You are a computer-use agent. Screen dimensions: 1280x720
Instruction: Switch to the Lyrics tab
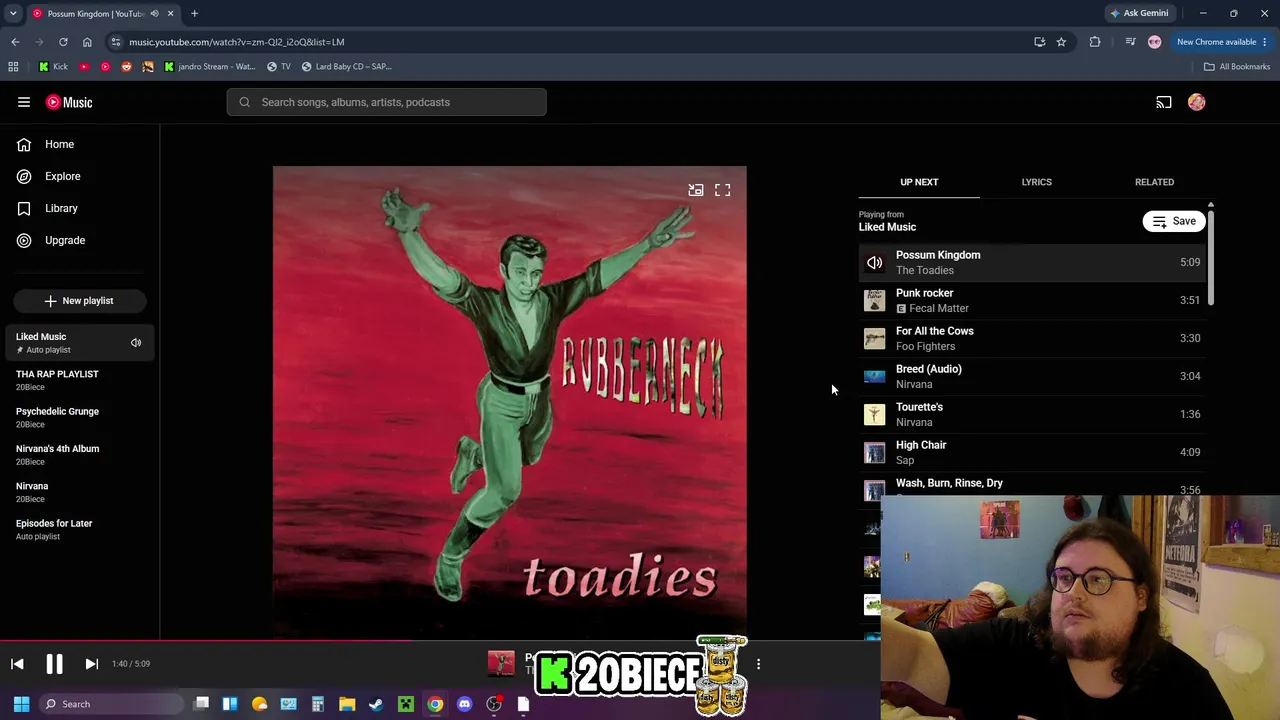point(1037,182)
